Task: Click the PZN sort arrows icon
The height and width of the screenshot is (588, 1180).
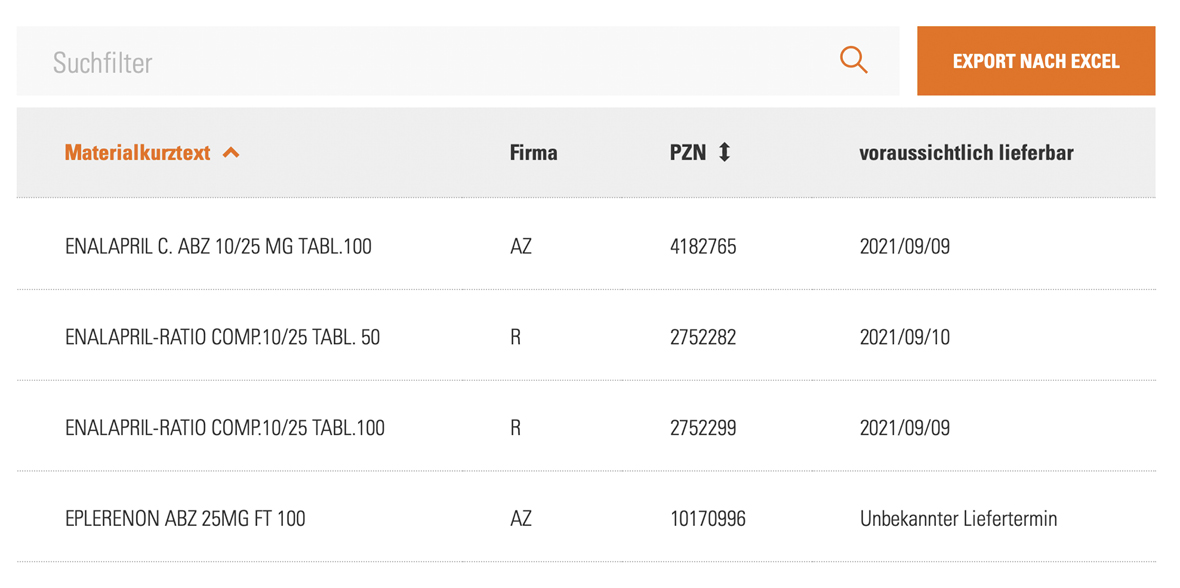Action: click(x=725, y=153)
